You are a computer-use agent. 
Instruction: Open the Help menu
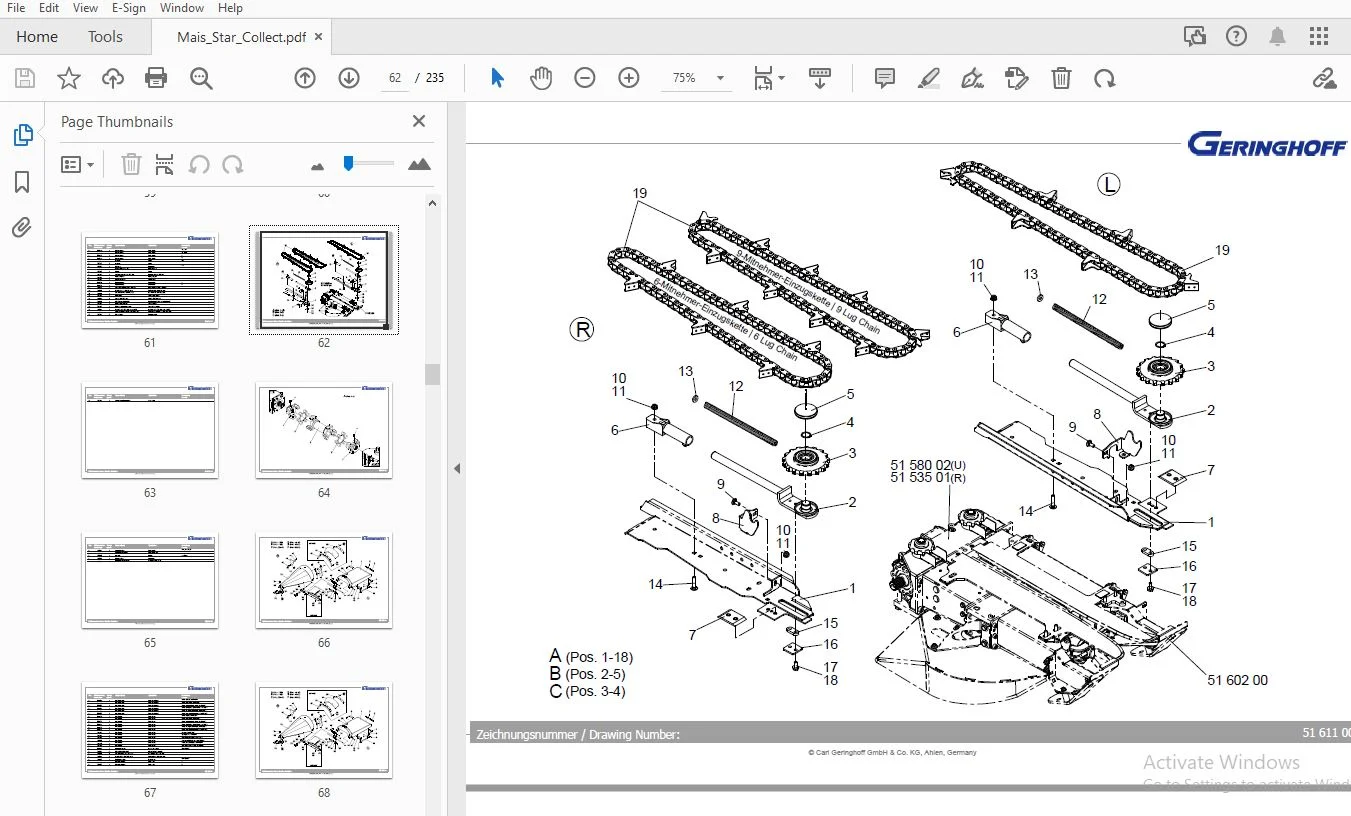230,8
